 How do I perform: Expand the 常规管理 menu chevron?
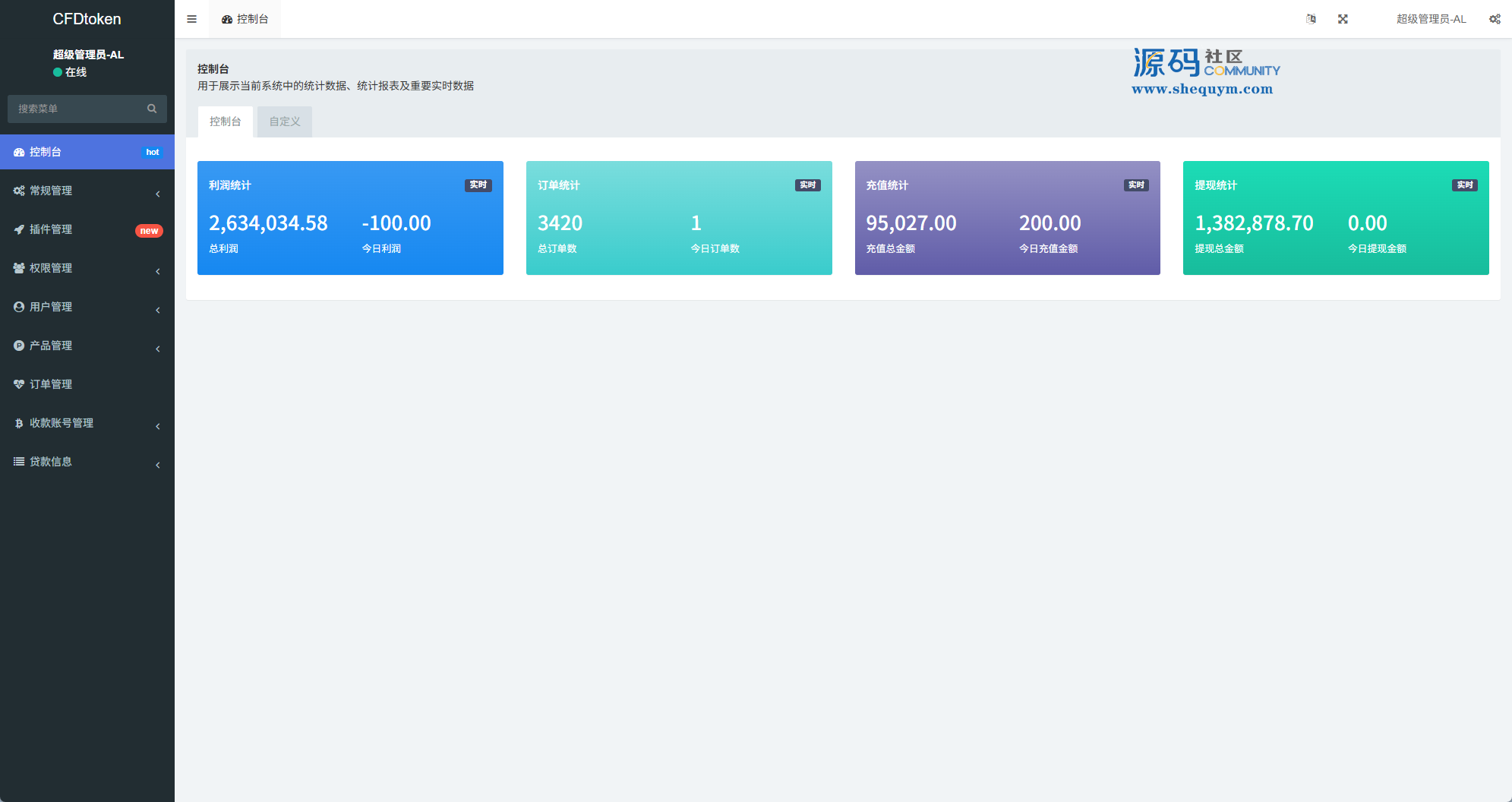click(x=158, y=194)
